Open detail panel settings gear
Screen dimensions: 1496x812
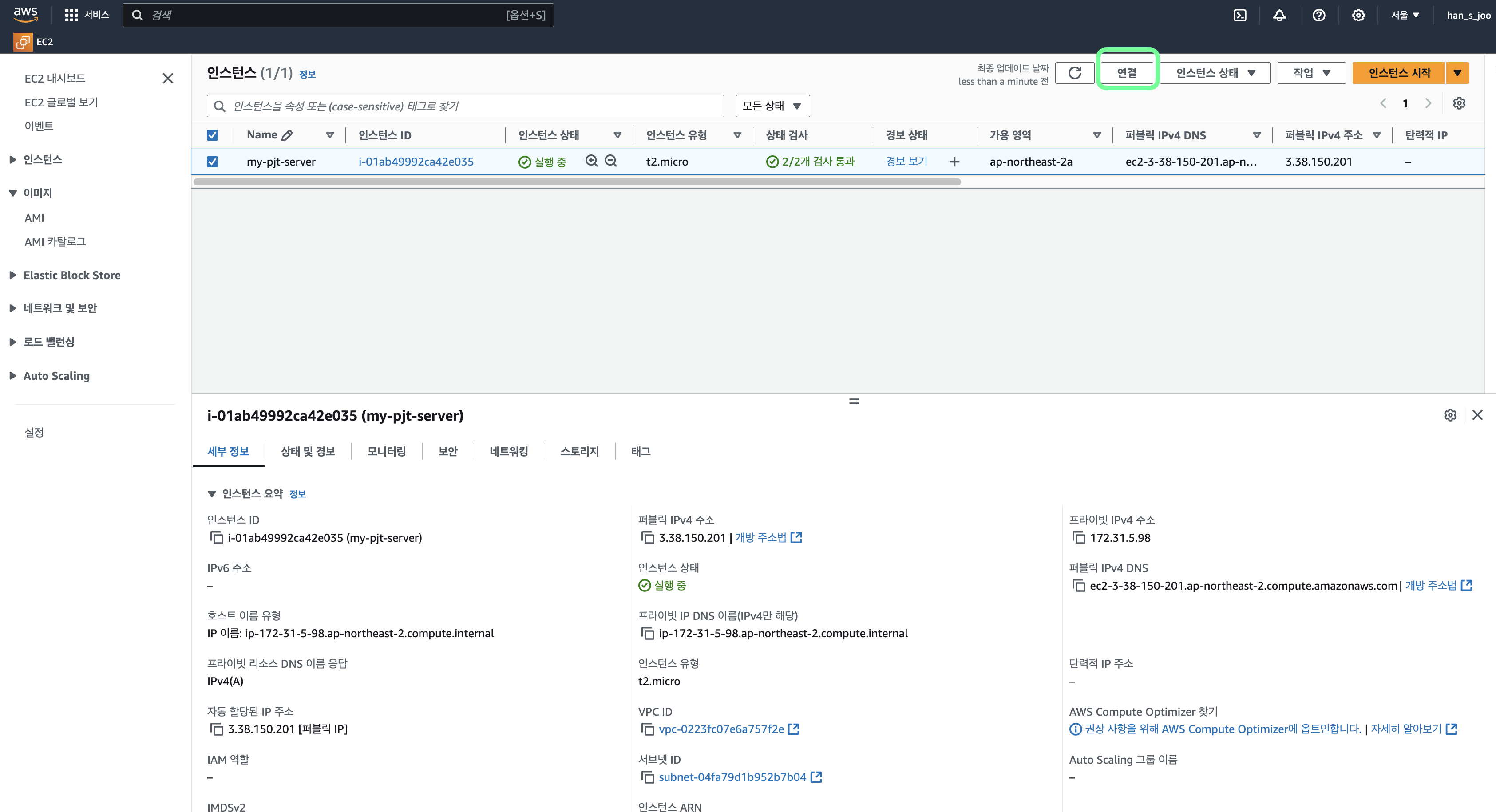[1450, 415]
